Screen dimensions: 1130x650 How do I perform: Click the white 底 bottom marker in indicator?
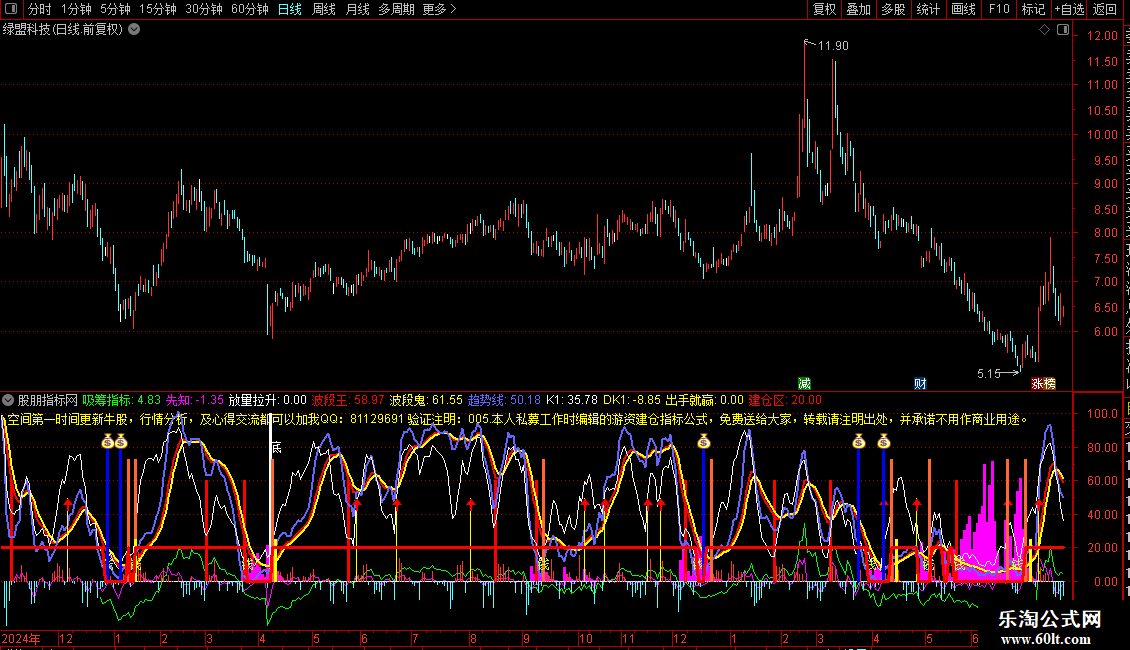click(x=277, y=448)
